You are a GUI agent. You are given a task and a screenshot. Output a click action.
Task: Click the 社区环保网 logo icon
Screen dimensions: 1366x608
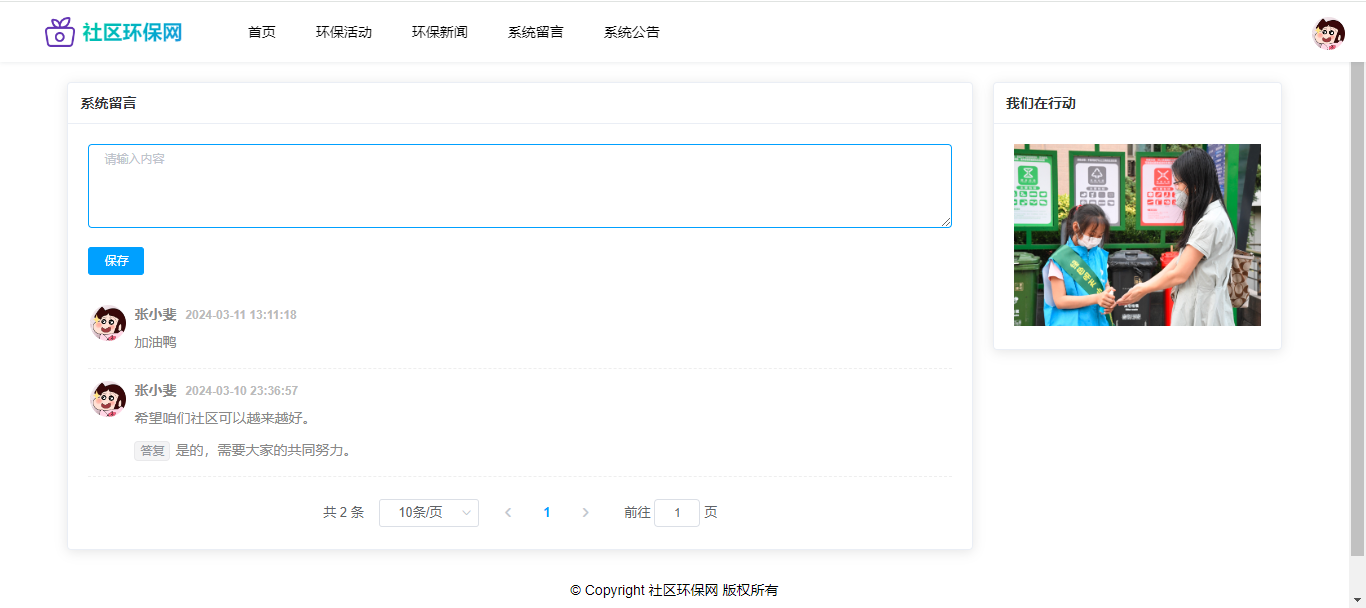[60, 32]
